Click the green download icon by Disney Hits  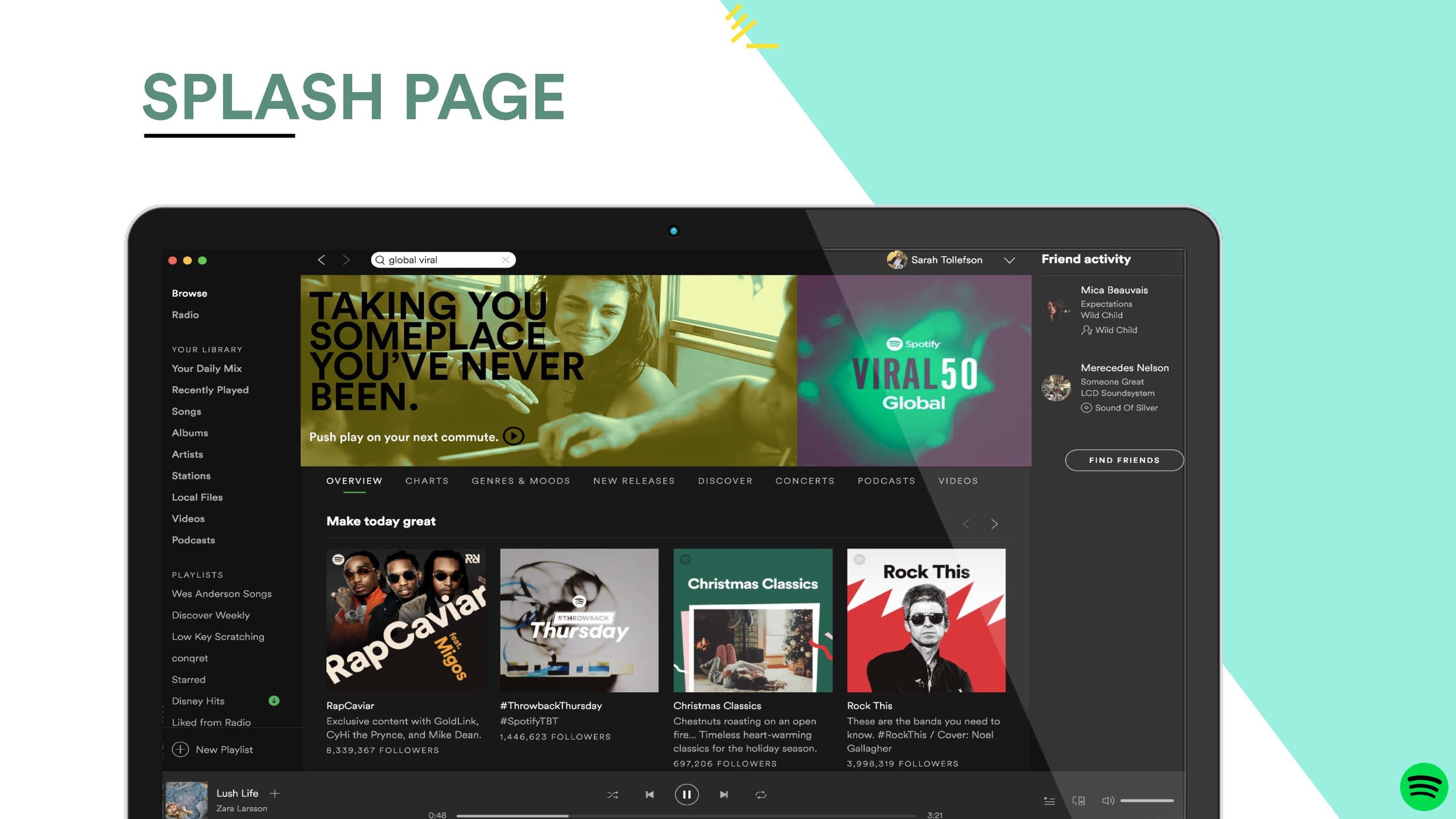tap(274, 701)
